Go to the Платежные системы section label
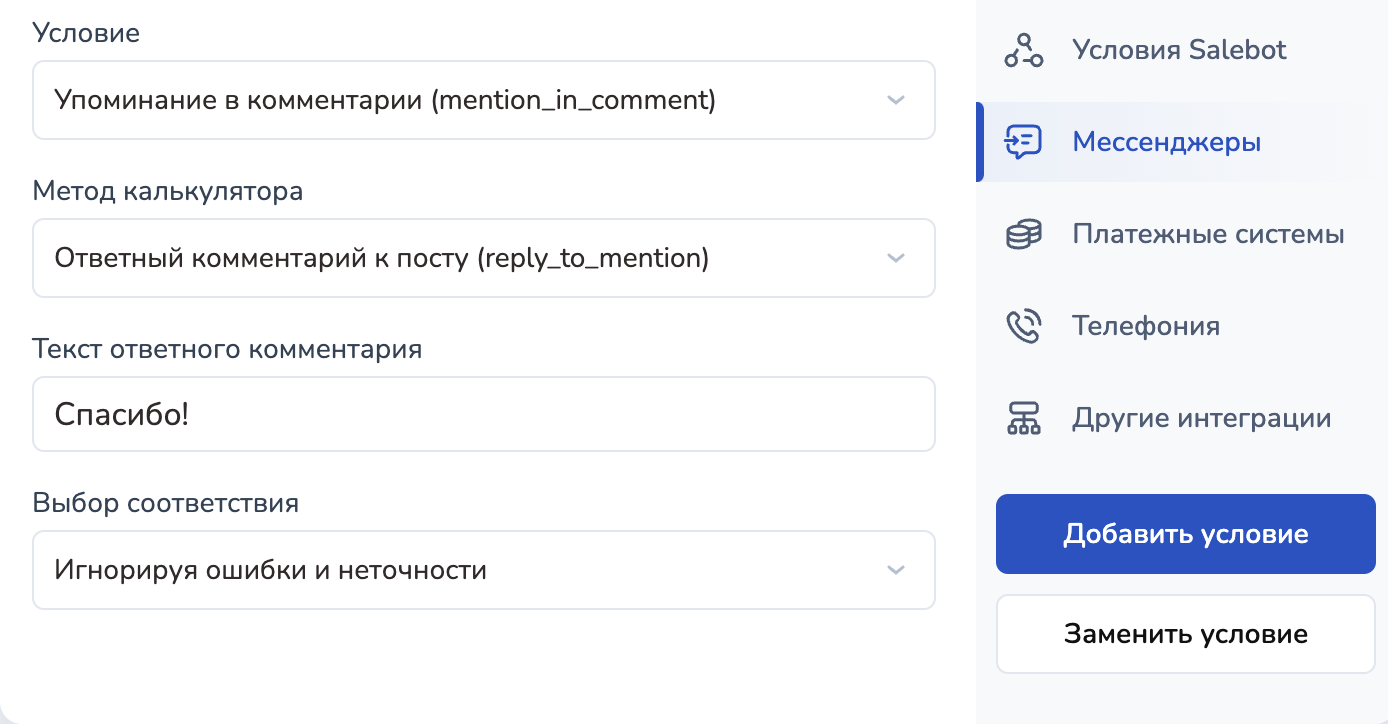This screenshot has height=724, width=1388. click(x=1208, y=235)
